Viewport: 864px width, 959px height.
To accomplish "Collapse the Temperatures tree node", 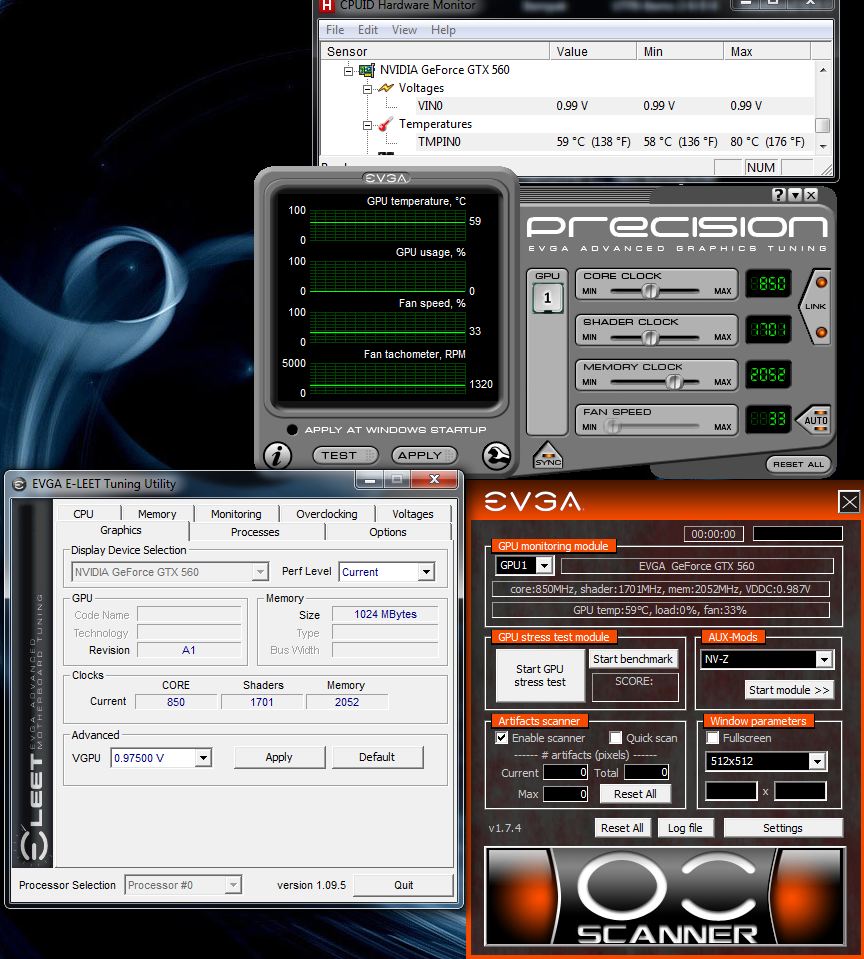I will [367, 125].
